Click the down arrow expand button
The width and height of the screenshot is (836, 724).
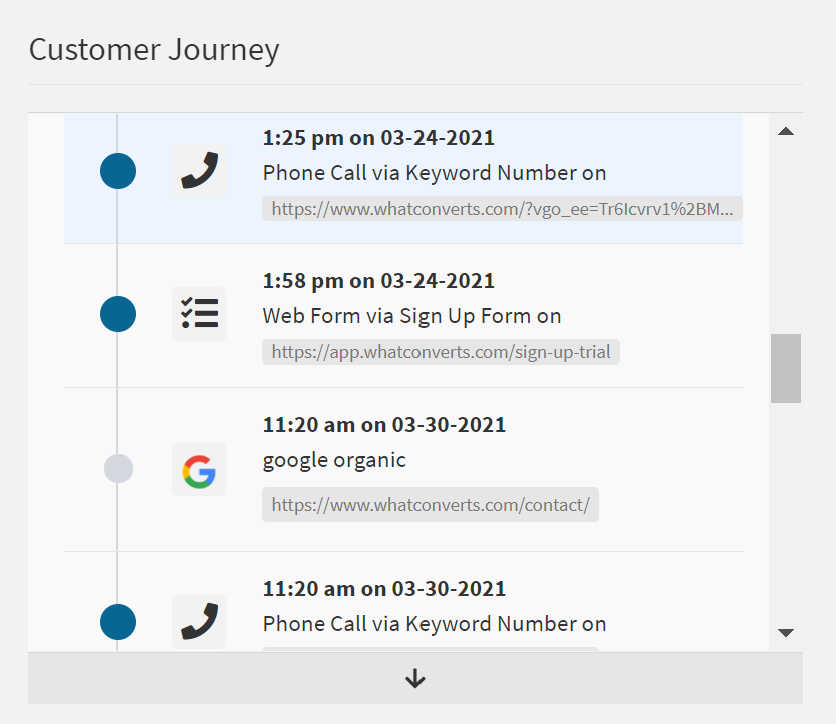(415, 679)
